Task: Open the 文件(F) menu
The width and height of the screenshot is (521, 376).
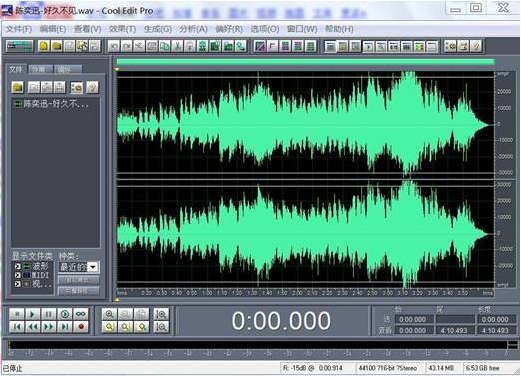Action: tap(19, 29)
